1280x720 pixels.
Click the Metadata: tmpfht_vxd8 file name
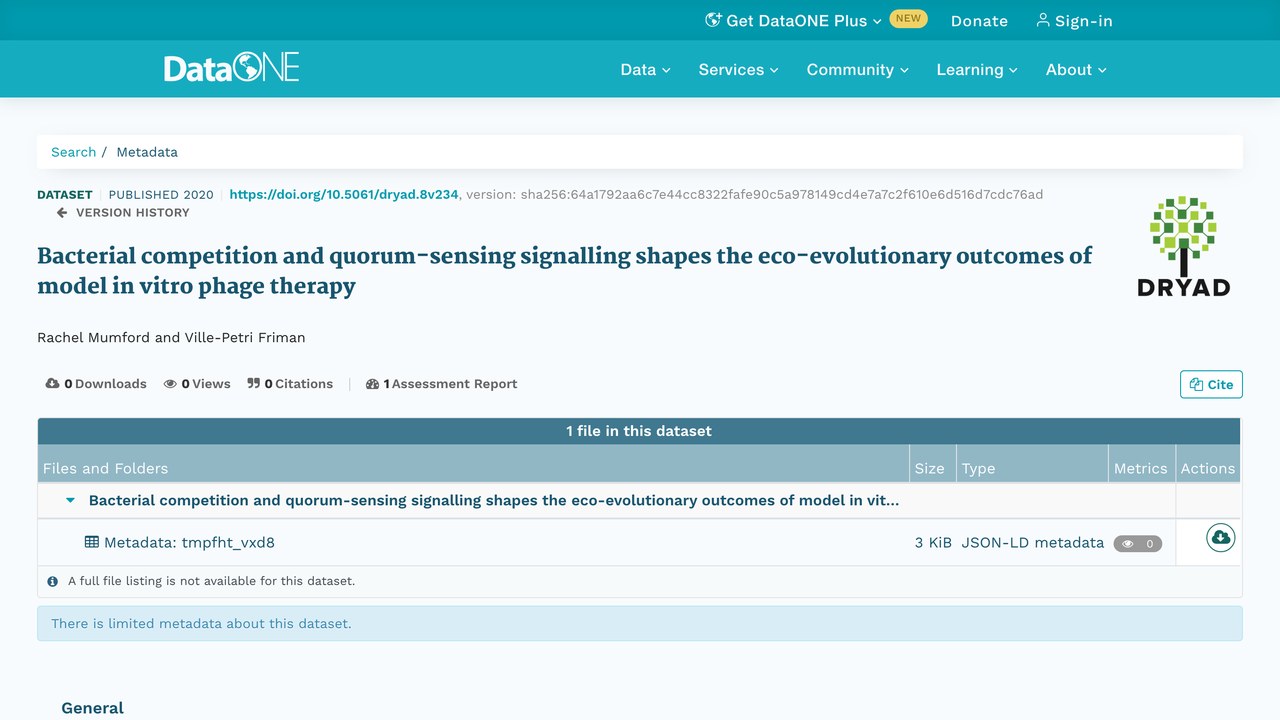pos(189,542)
